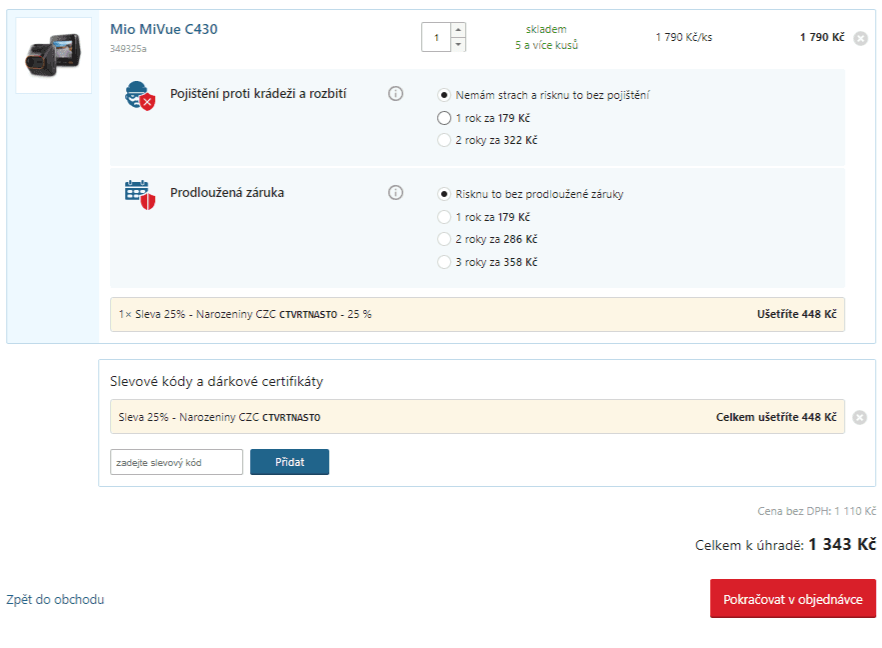Click the '1× Sleva 25% - Narozeniny CZC' item discount text
The image size is (882, 648).
[245, 314]
